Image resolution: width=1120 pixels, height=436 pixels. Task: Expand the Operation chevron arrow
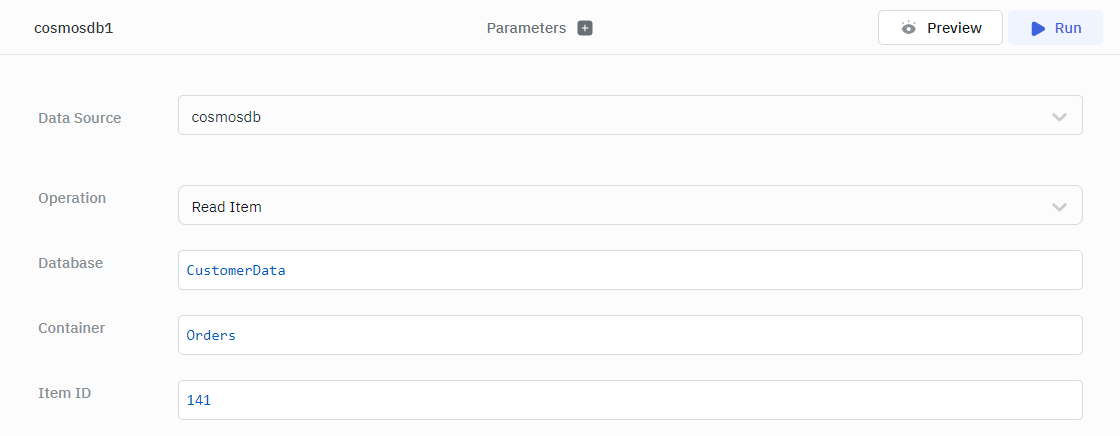[1059, 207]
